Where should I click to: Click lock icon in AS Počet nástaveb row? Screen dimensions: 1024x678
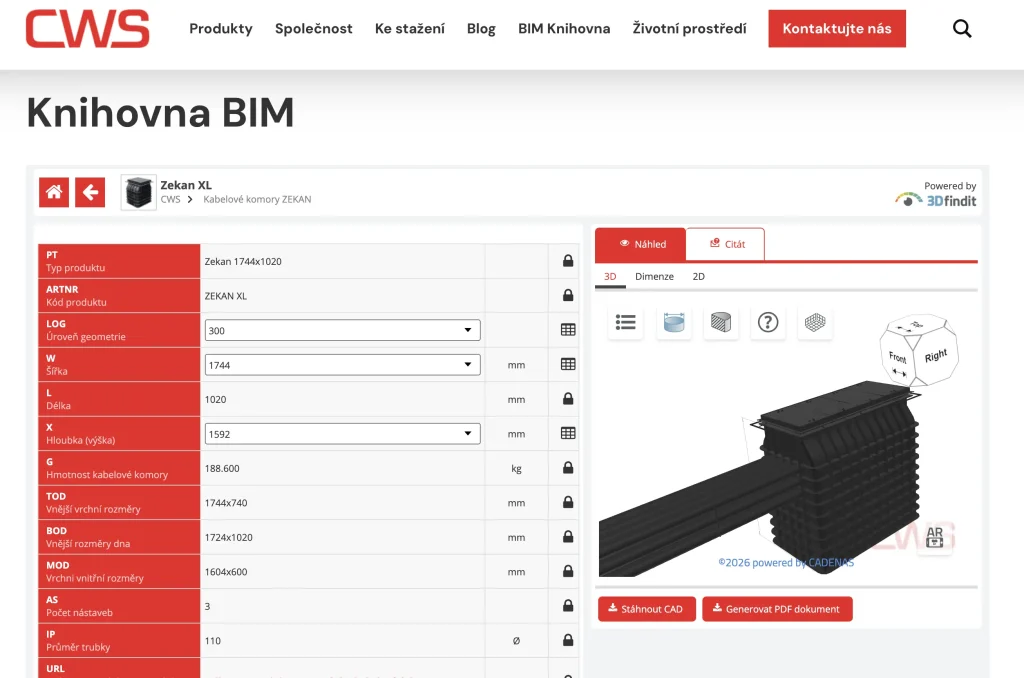click(x=568, y=605)
